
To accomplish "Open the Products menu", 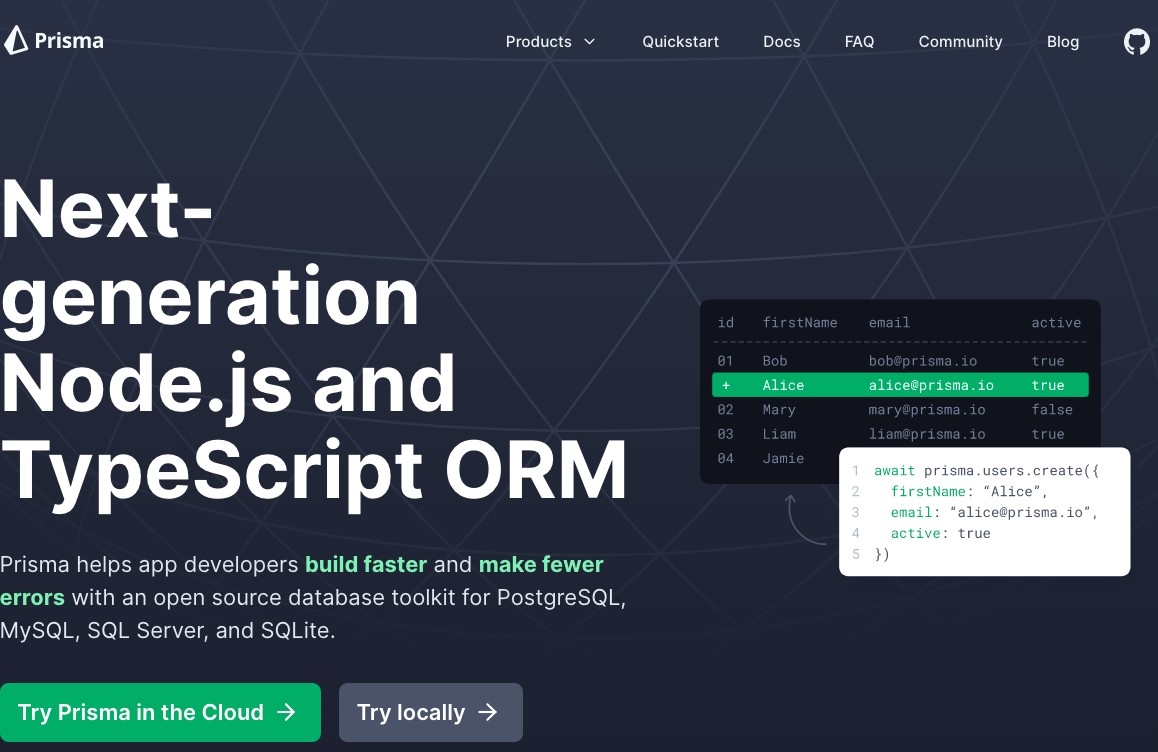I will 538,42.
